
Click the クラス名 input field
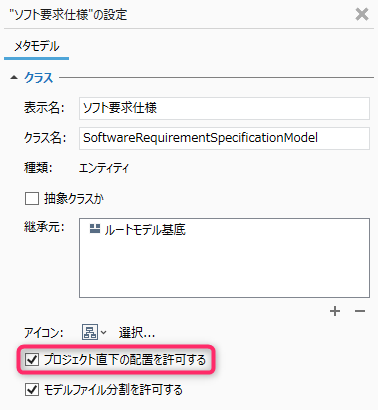click(224, 138)
